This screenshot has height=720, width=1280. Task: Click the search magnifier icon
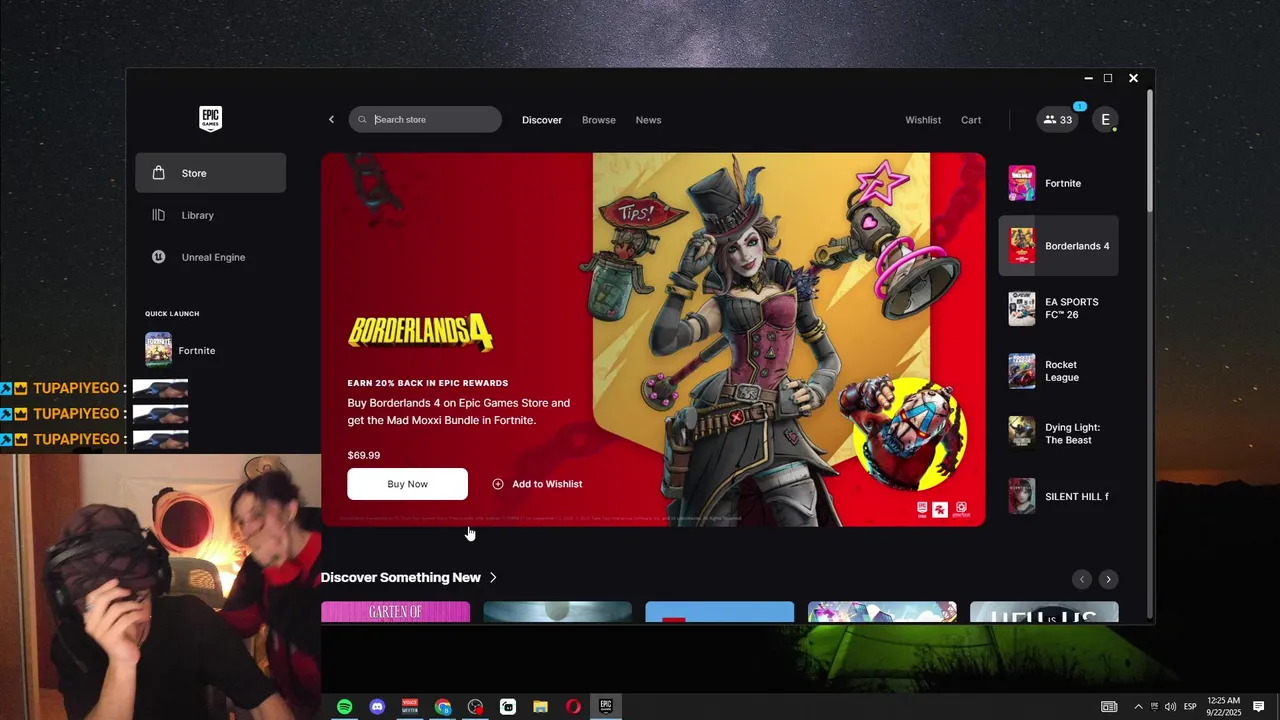click(x=363, y=120)
